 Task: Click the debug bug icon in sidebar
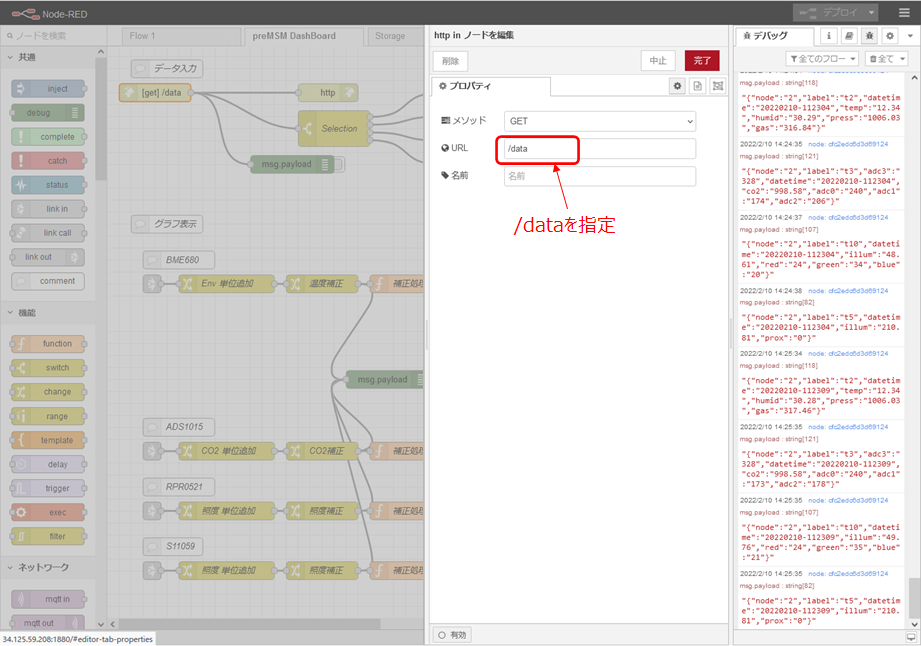868,36
